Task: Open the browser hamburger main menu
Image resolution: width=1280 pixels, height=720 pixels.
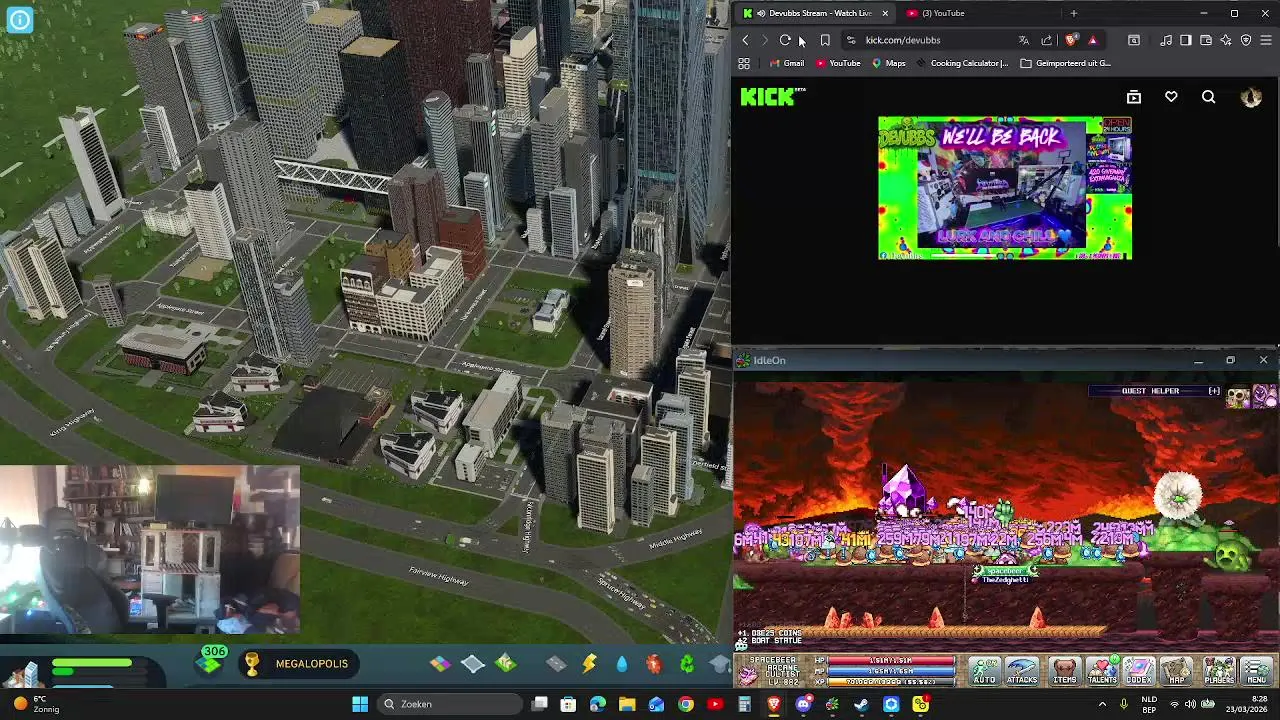Action: point(1266,40)
